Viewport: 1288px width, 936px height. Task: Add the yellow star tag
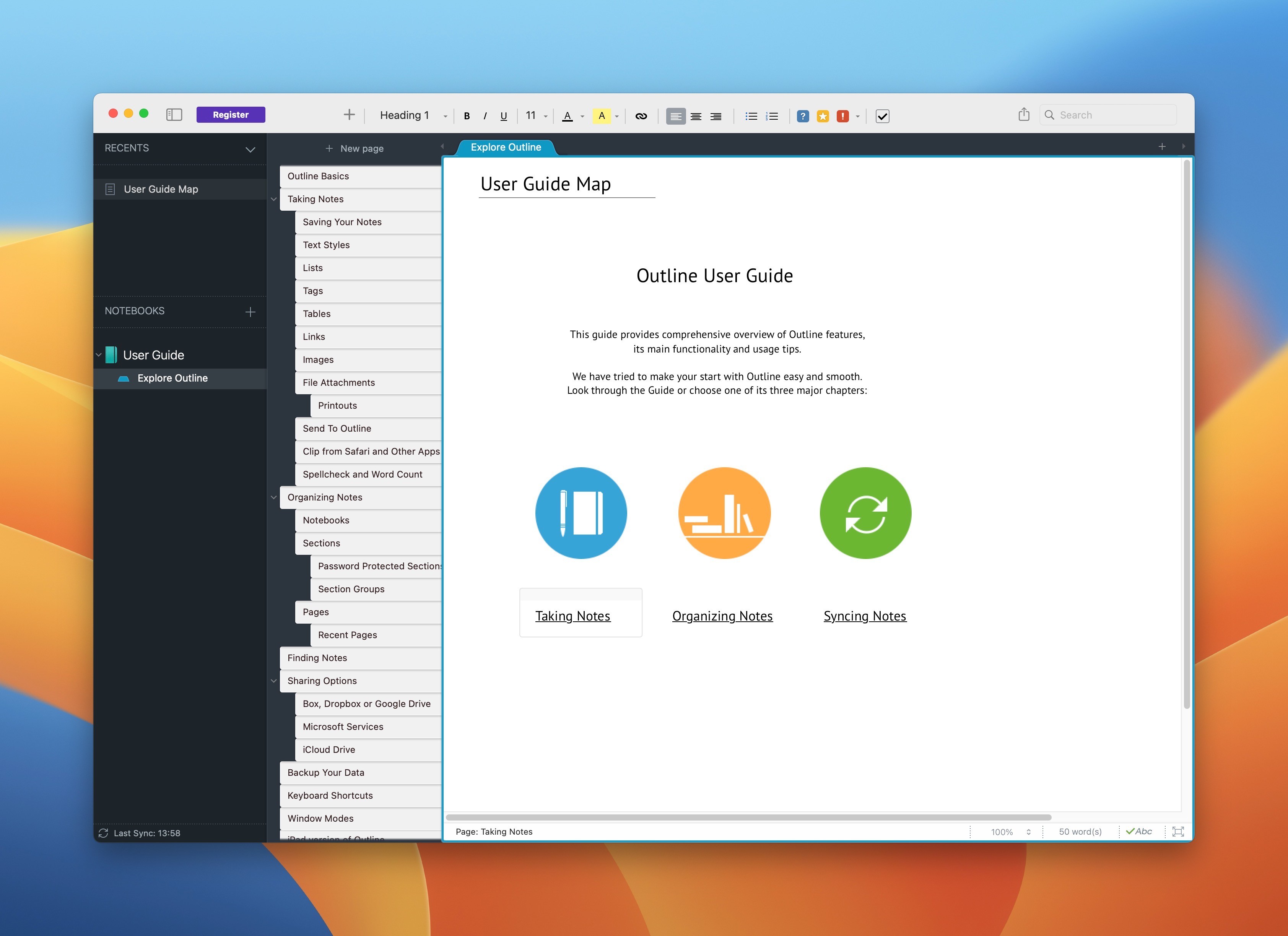pos(823,116)
